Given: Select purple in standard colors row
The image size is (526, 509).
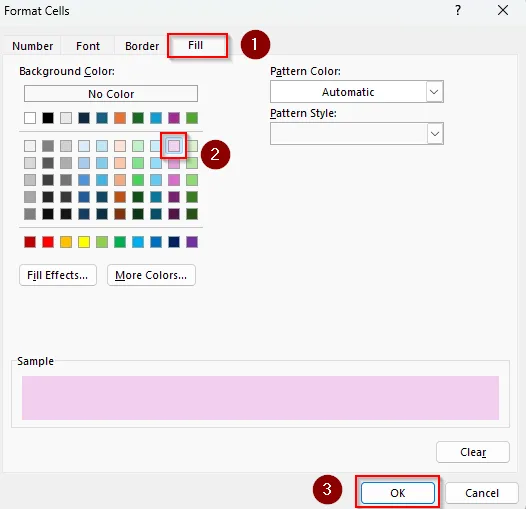Looking at the screenshot, I should pyautogui.click(x=192, y=242).
